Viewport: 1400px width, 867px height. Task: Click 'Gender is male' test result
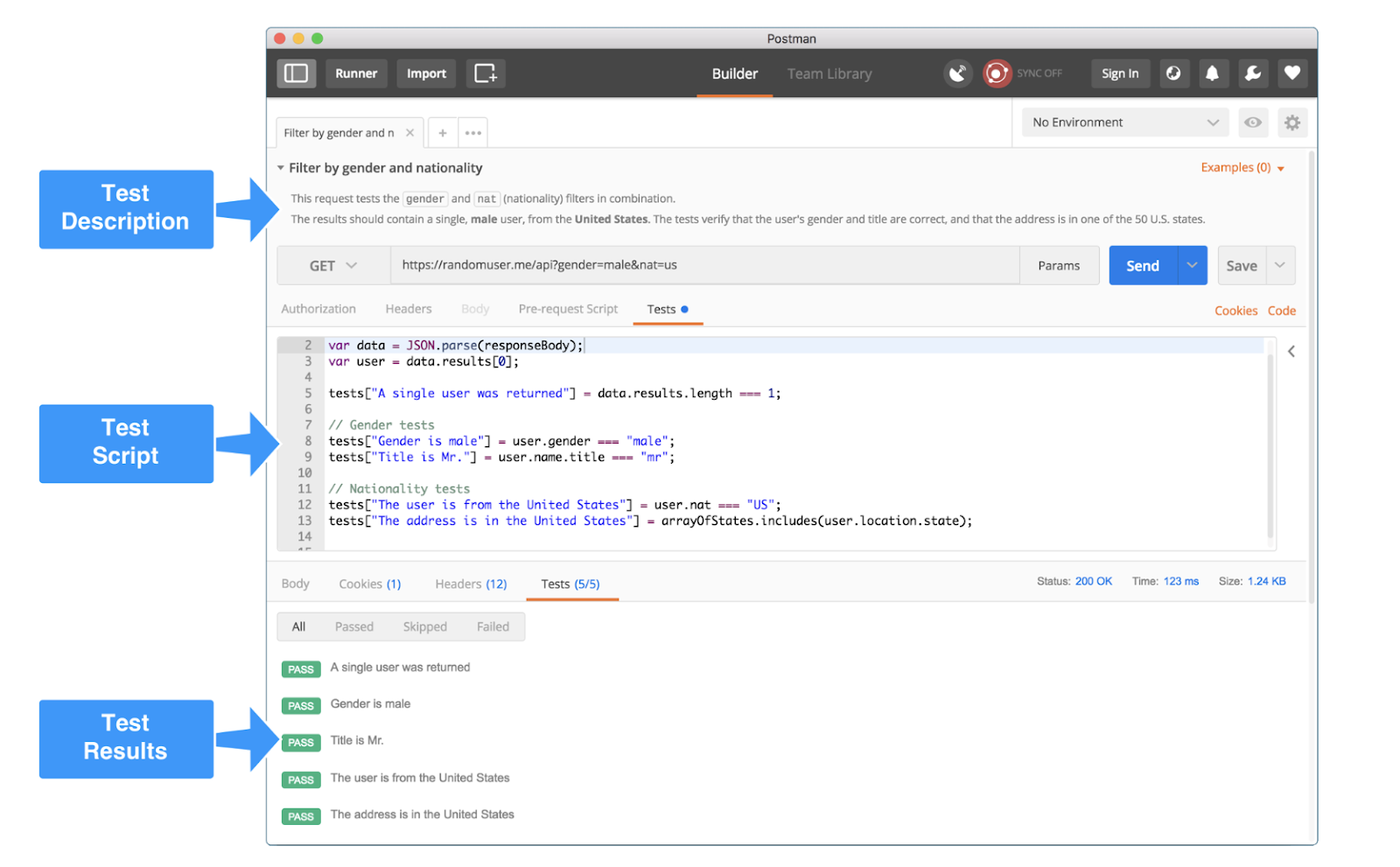pos(370,704)
